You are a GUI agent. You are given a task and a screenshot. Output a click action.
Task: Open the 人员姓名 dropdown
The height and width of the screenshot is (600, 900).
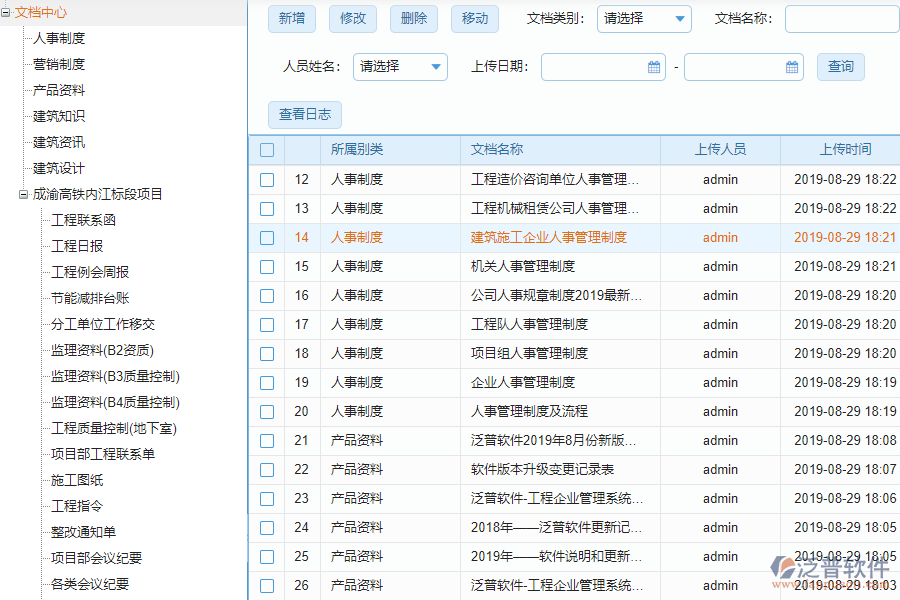tap(400, 67)
